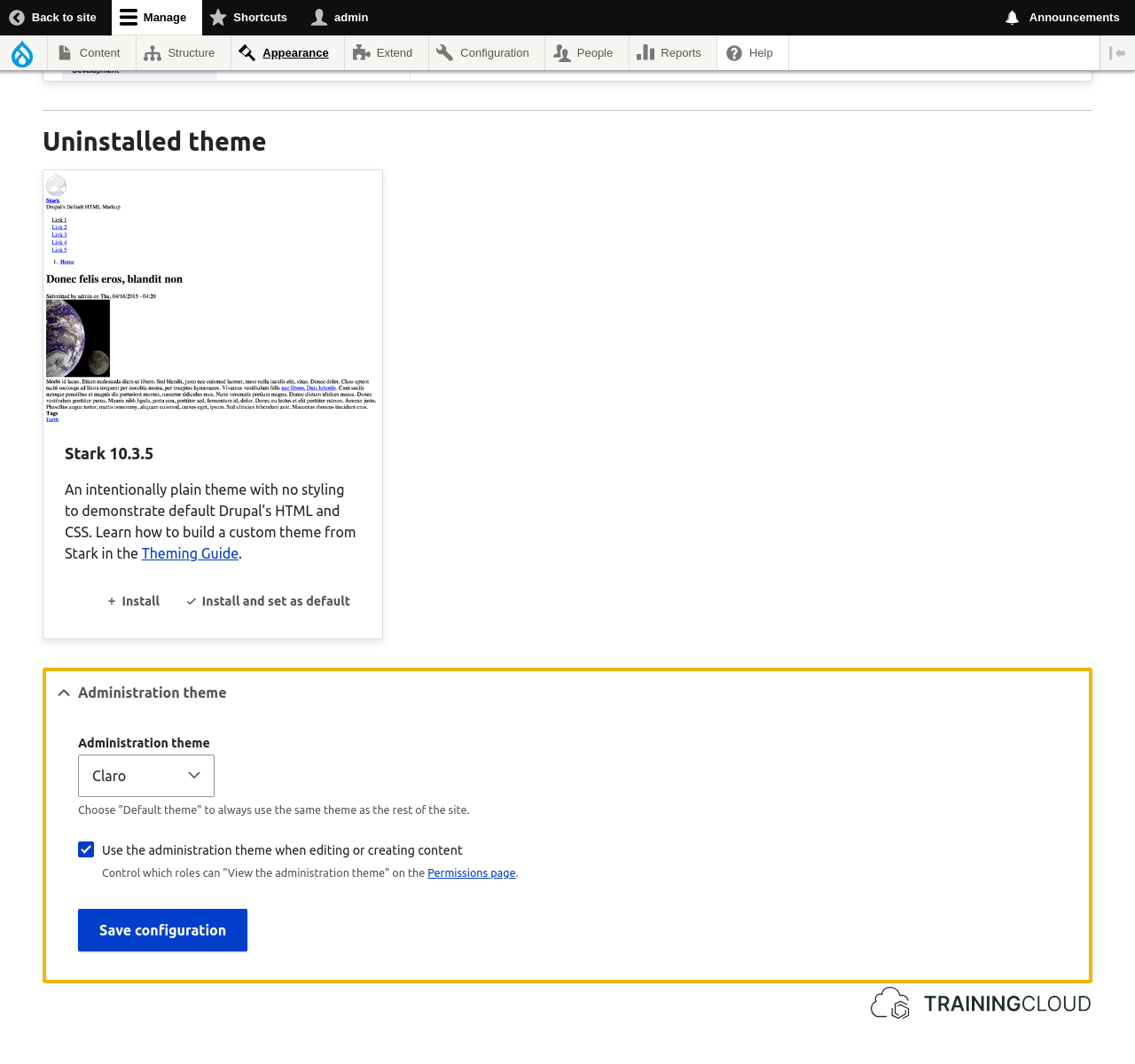Click the People silhouette icon
This screenshot has width=1135, height=1064.
(x=561, y=53)
